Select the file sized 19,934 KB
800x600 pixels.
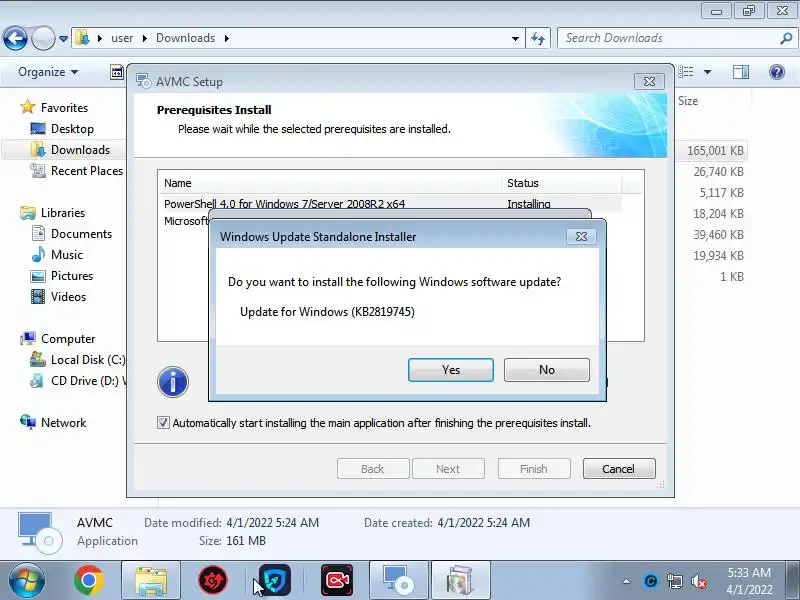click(x=718, y=255)
